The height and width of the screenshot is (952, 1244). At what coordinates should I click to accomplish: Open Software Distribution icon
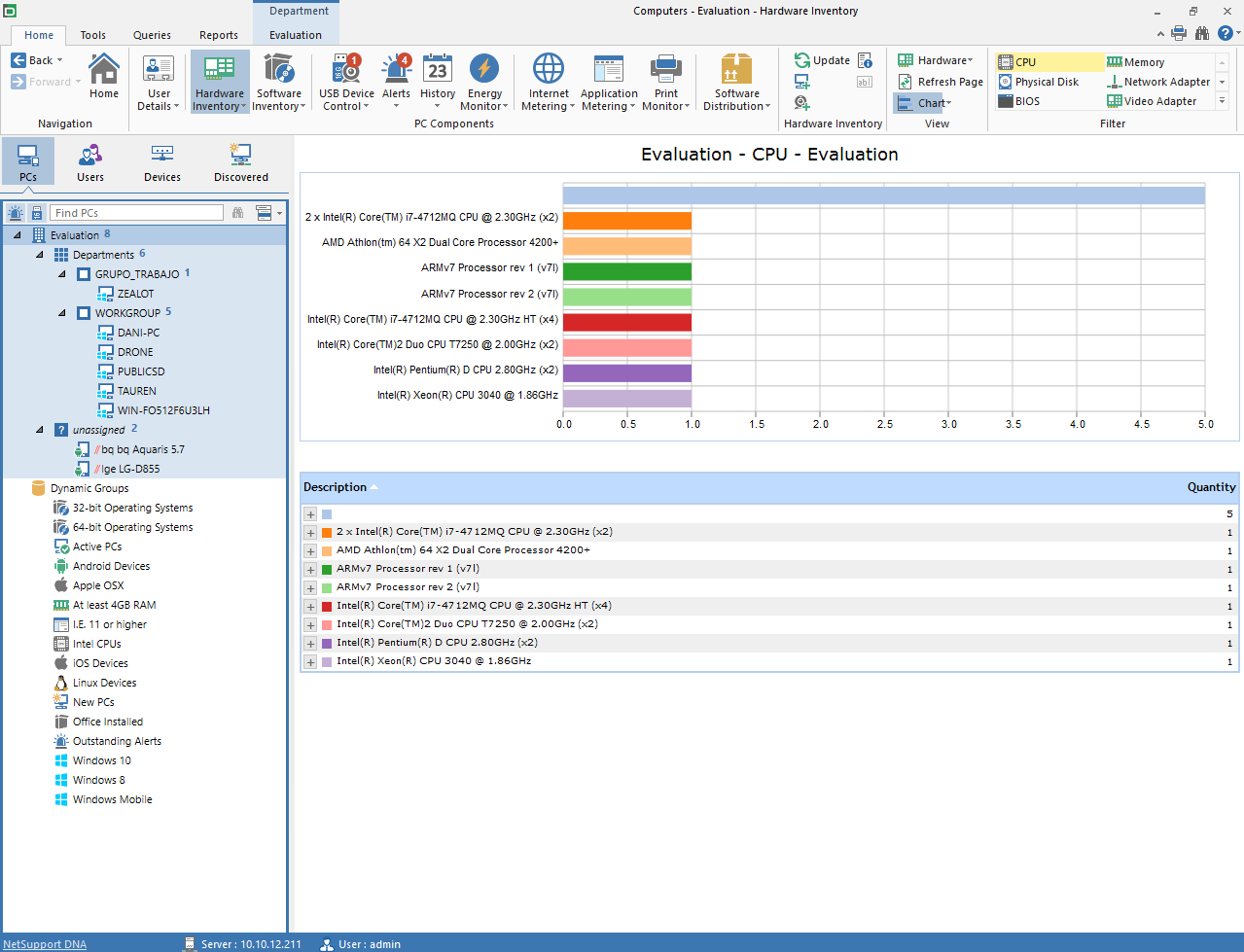click(736, 69)
